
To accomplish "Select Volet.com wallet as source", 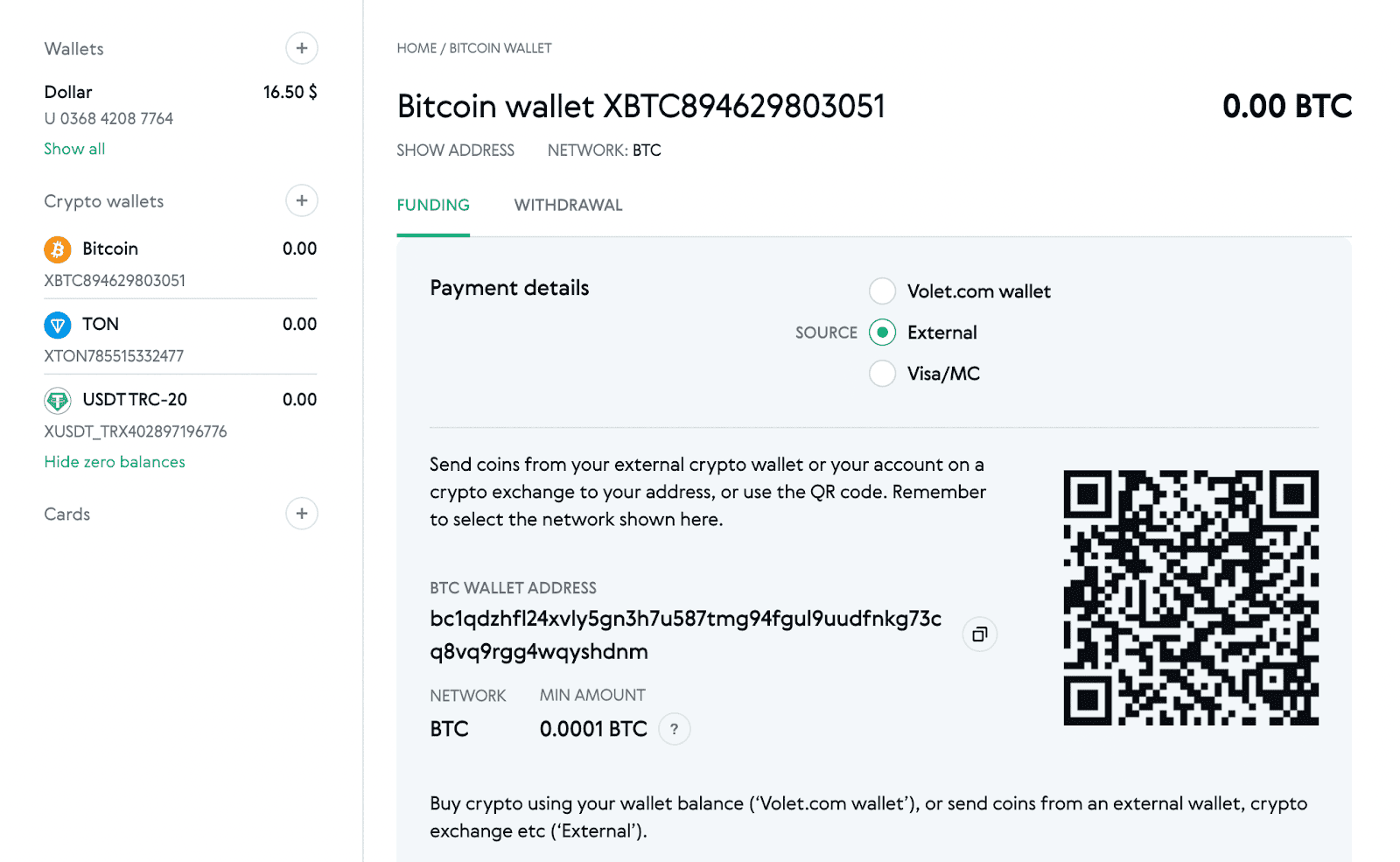I will point(882,291).
